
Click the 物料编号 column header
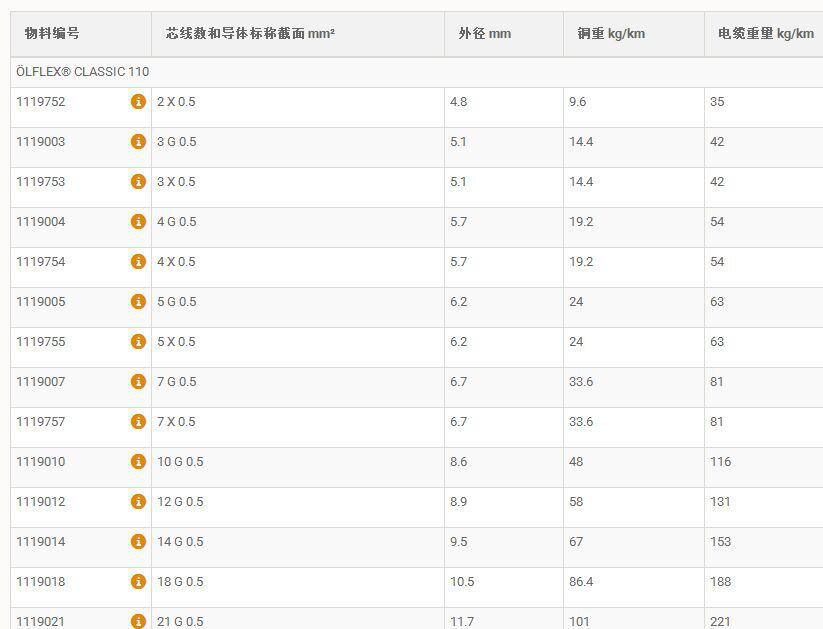pos(52,34)
